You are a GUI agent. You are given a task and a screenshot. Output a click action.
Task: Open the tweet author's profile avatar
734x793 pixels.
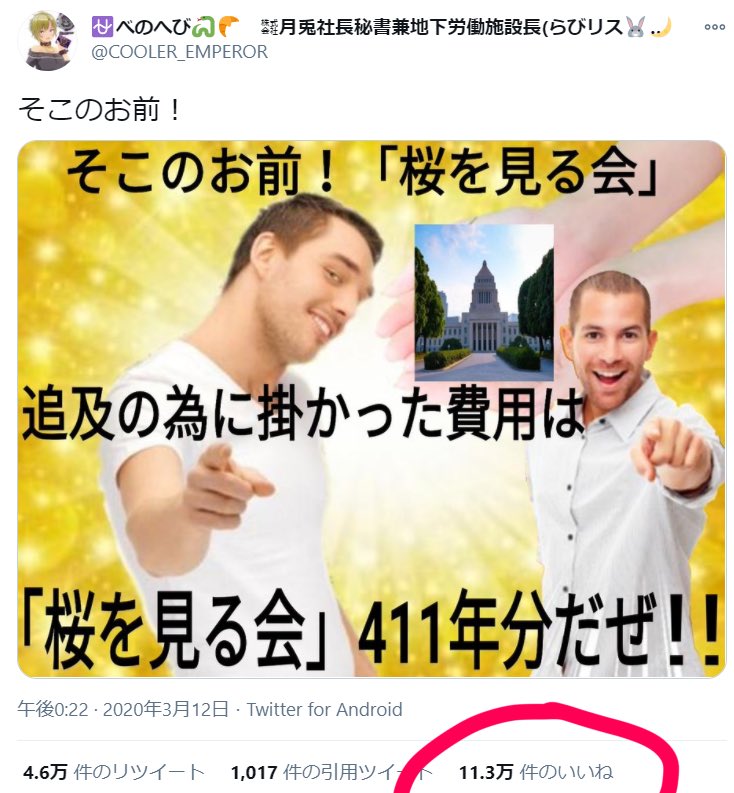pos(47,40)
